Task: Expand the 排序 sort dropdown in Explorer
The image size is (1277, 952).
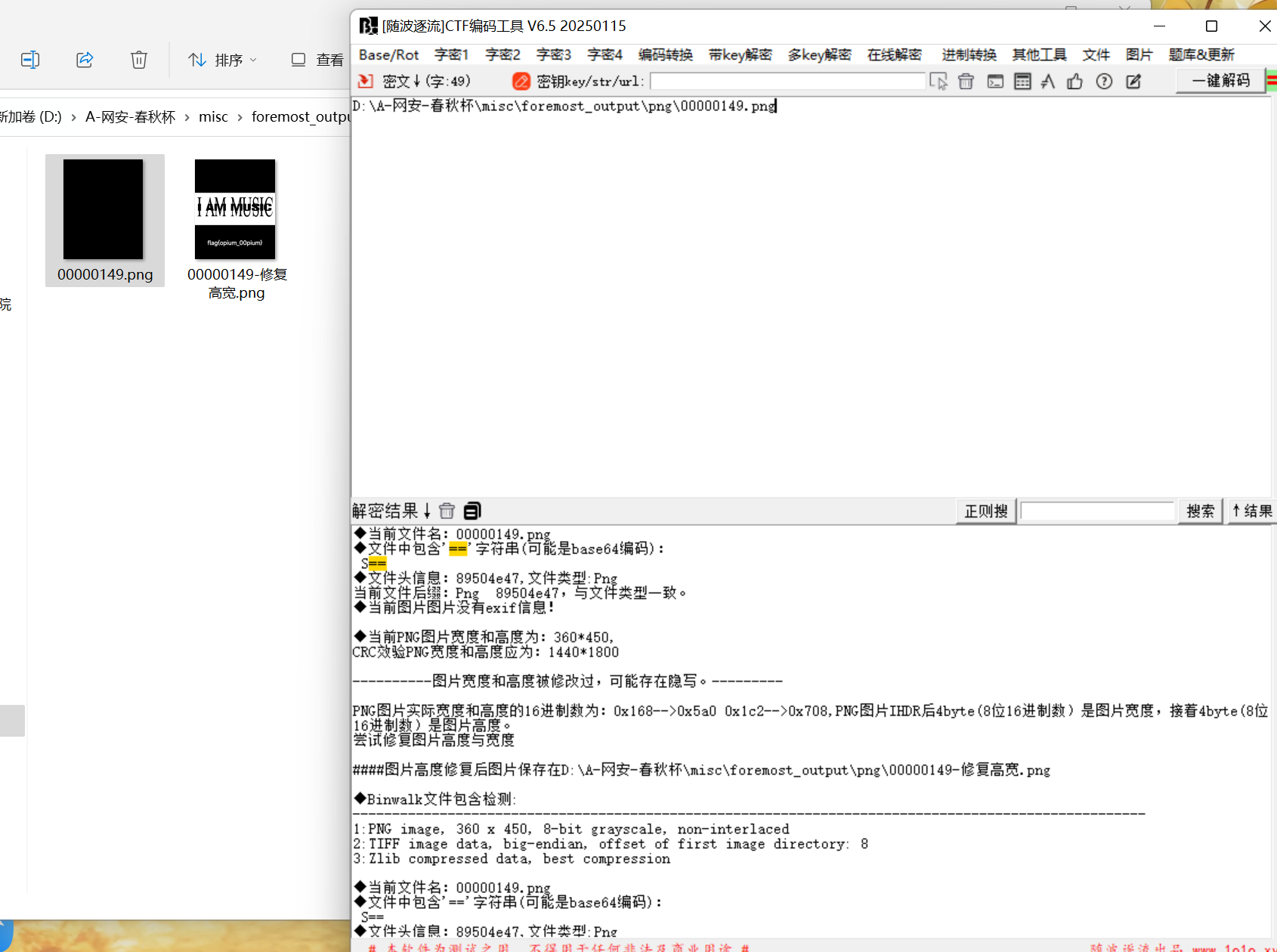Action: coord(223,60)
